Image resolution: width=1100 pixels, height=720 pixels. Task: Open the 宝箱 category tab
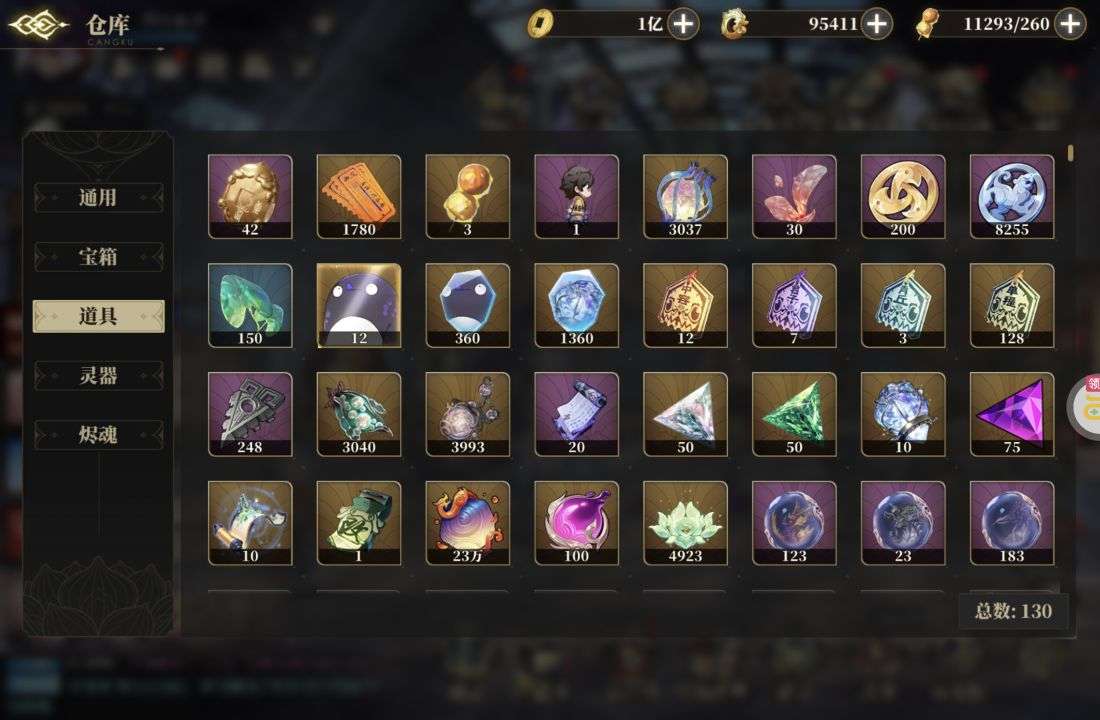[x=98, y=257]
